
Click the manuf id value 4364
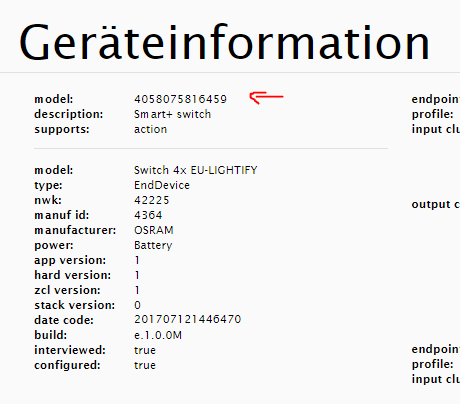pyautogui.click(x=148, y=215)
